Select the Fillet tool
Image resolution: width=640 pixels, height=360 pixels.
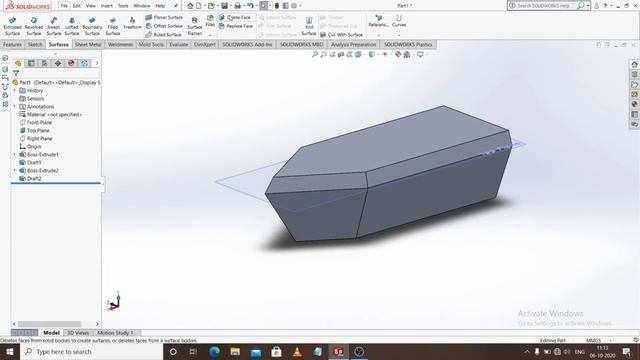click(x=210, y=21)
